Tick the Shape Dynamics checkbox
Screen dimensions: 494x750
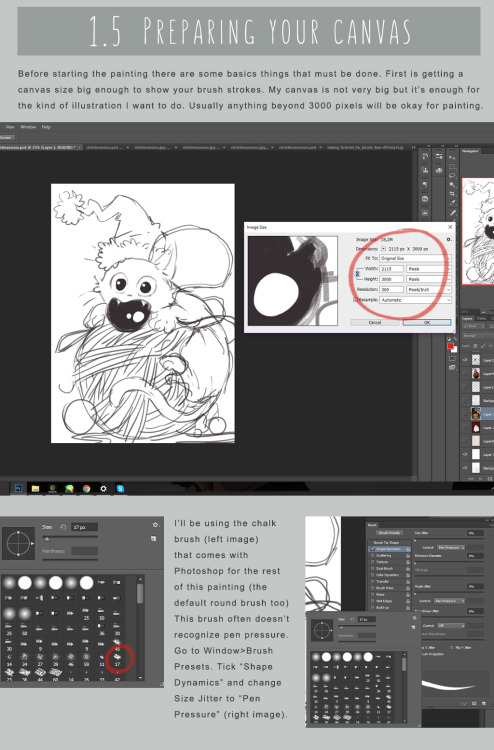(373, 549)
